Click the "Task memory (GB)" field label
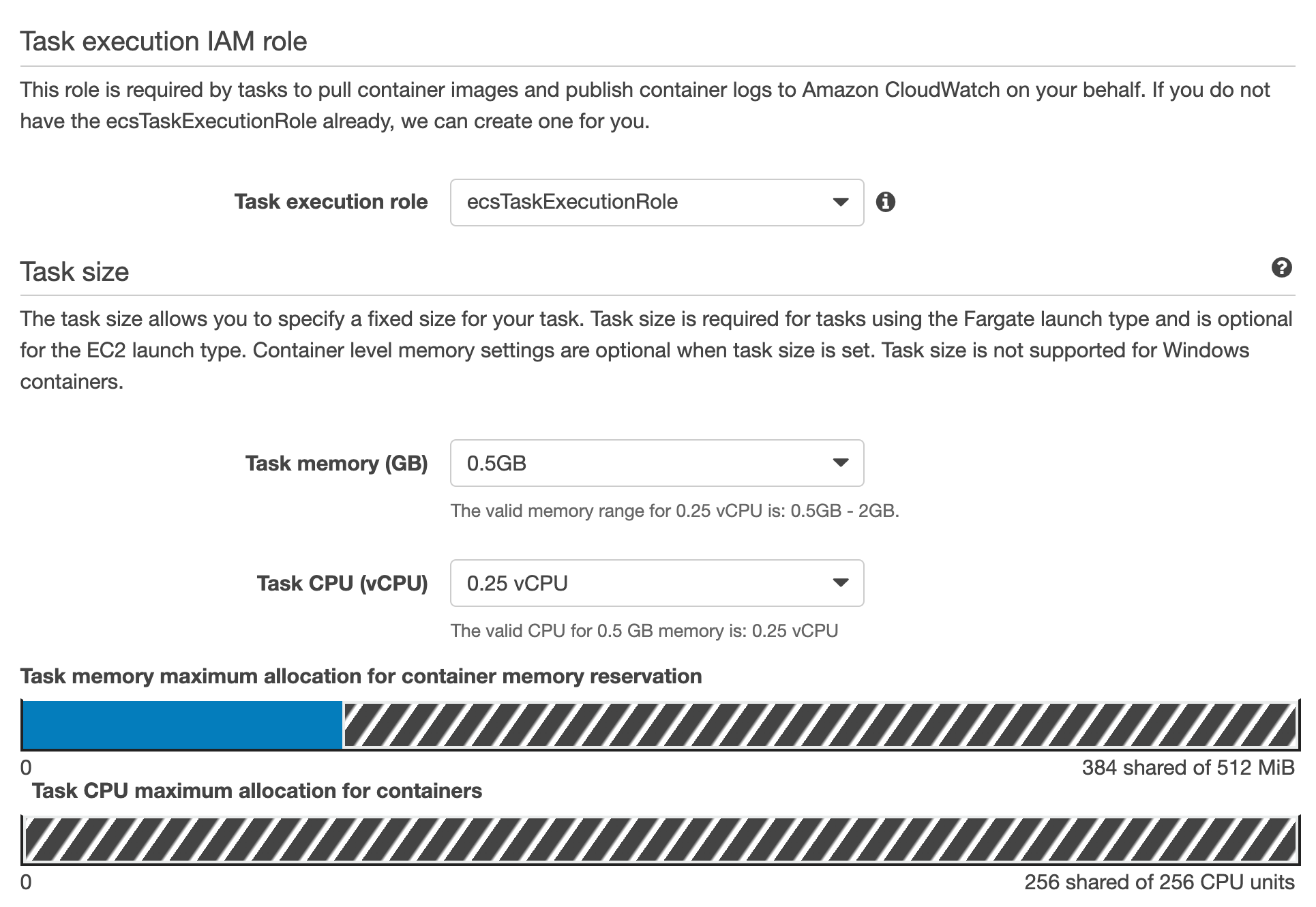 point(336,464)
